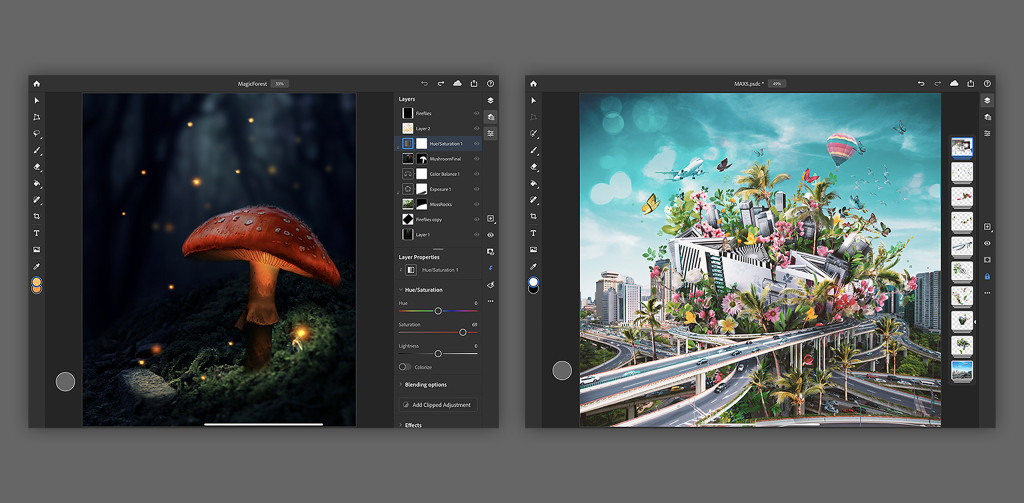The width and height of the screenshot is (1024, 503).
Task: Open cloud document status in MagicForest header
Action: click(457, 83)
